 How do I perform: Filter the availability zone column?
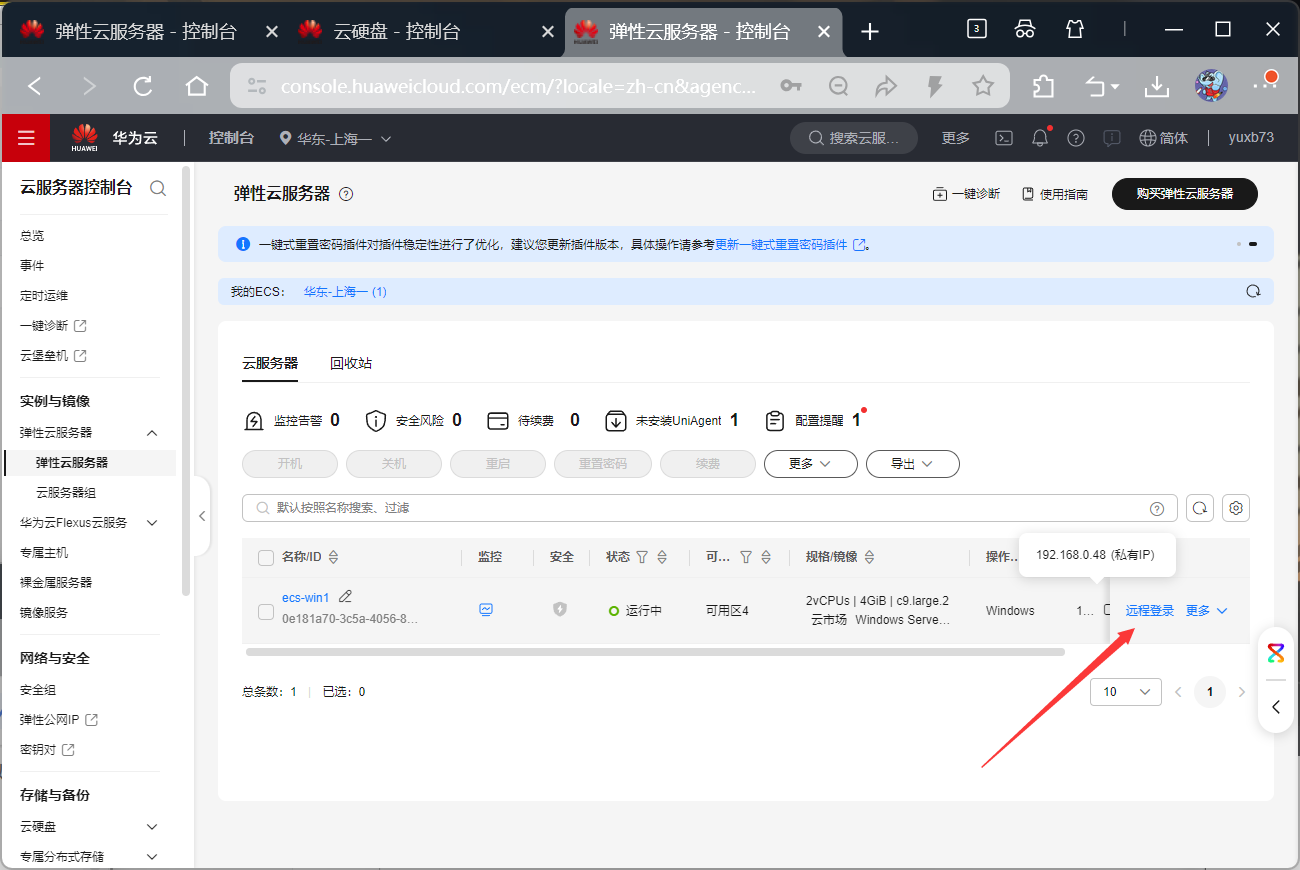745,557
